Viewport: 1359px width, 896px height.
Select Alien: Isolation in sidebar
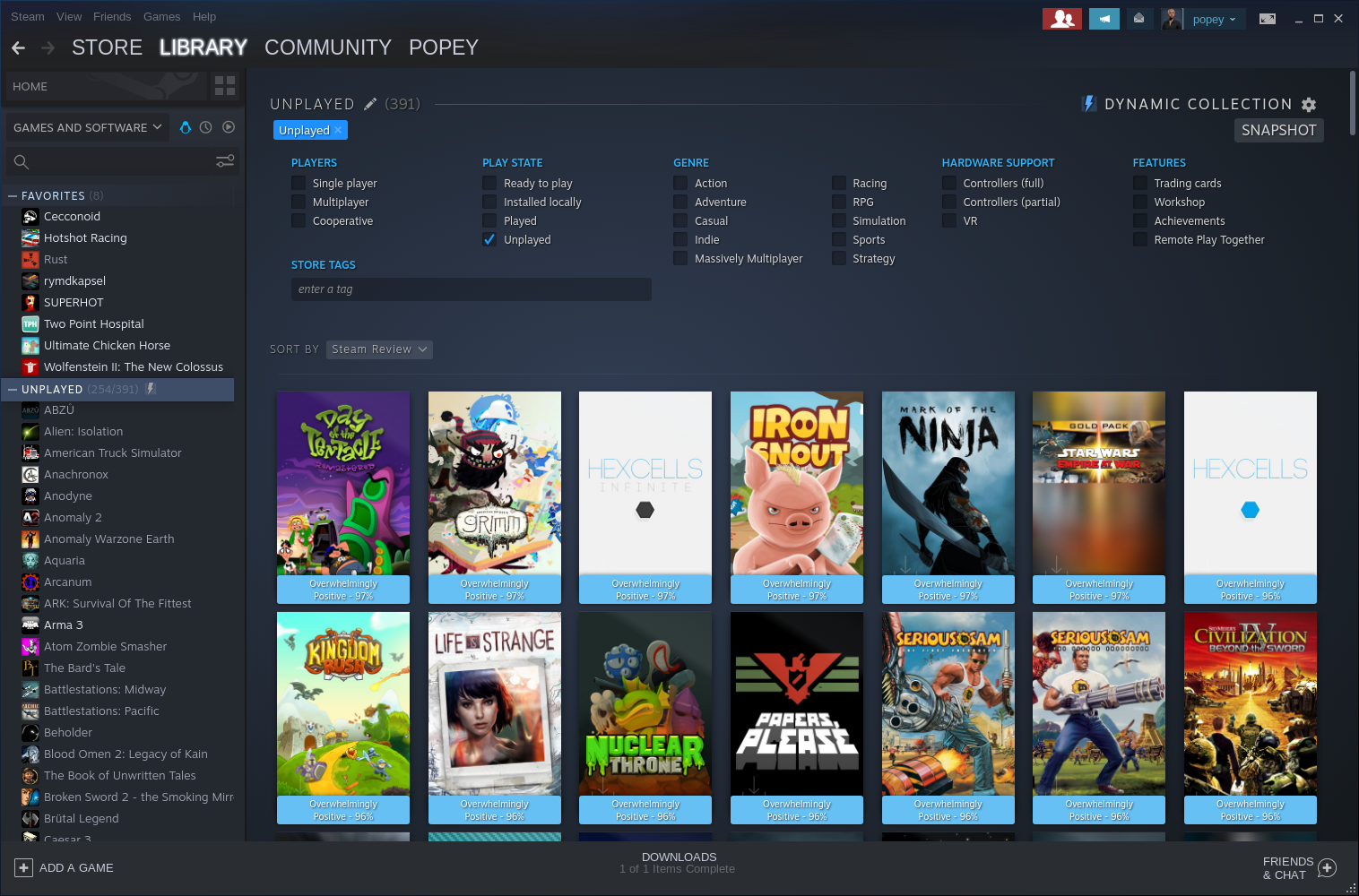(83, 431)
